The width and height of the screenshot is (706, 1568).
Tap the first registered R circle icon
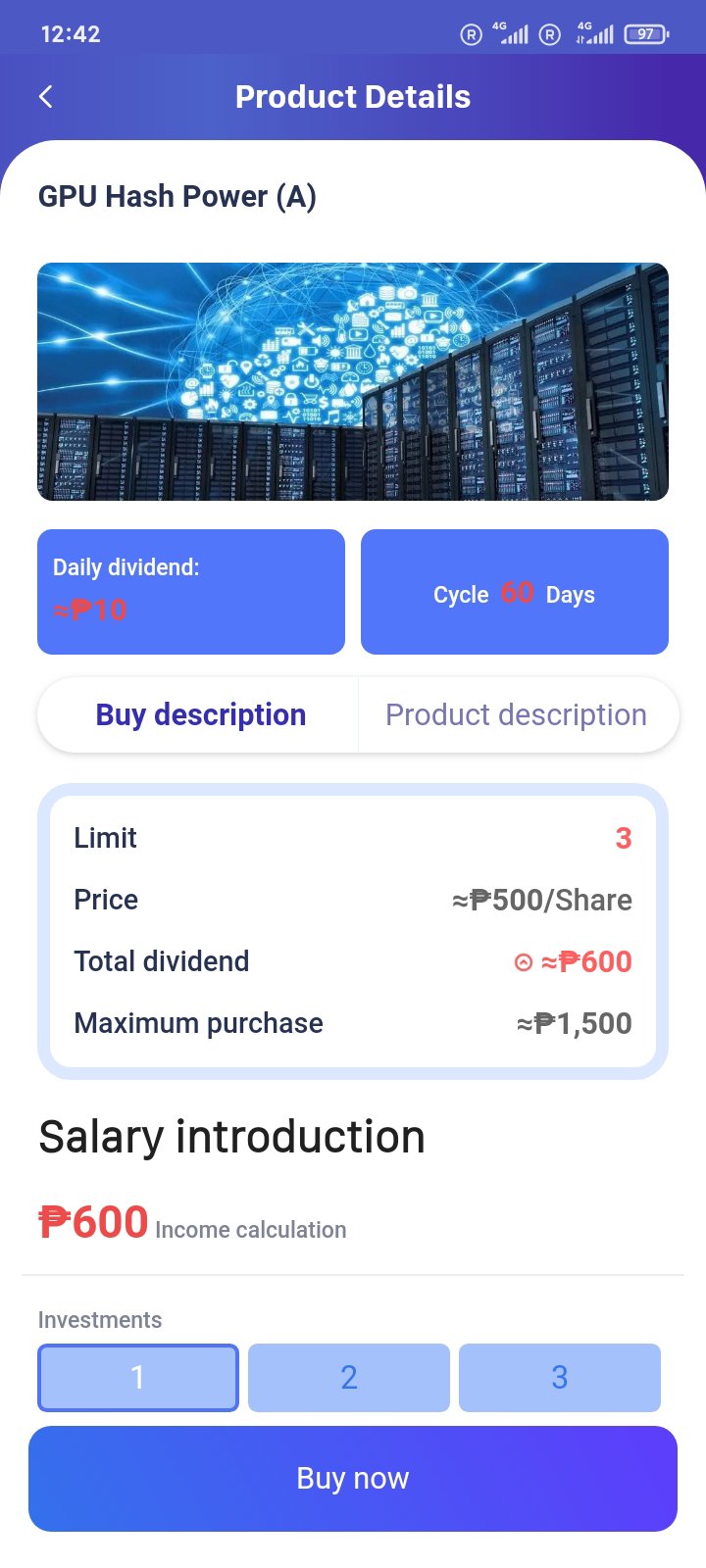(x=471, y=34)
